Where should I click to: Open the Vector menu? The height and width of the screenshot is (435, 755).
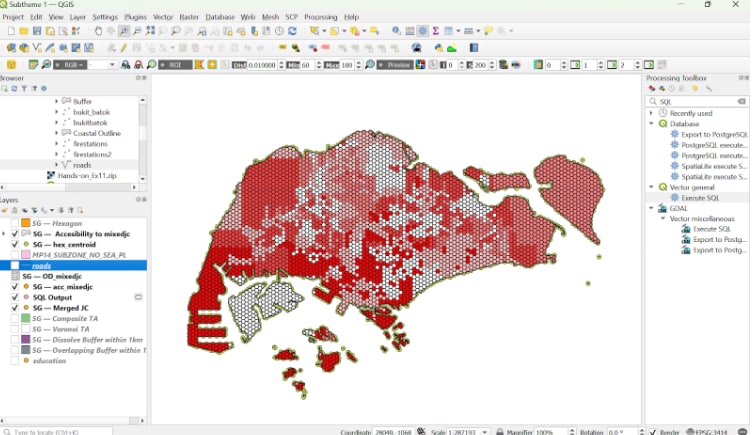click(x=163, y=17)
